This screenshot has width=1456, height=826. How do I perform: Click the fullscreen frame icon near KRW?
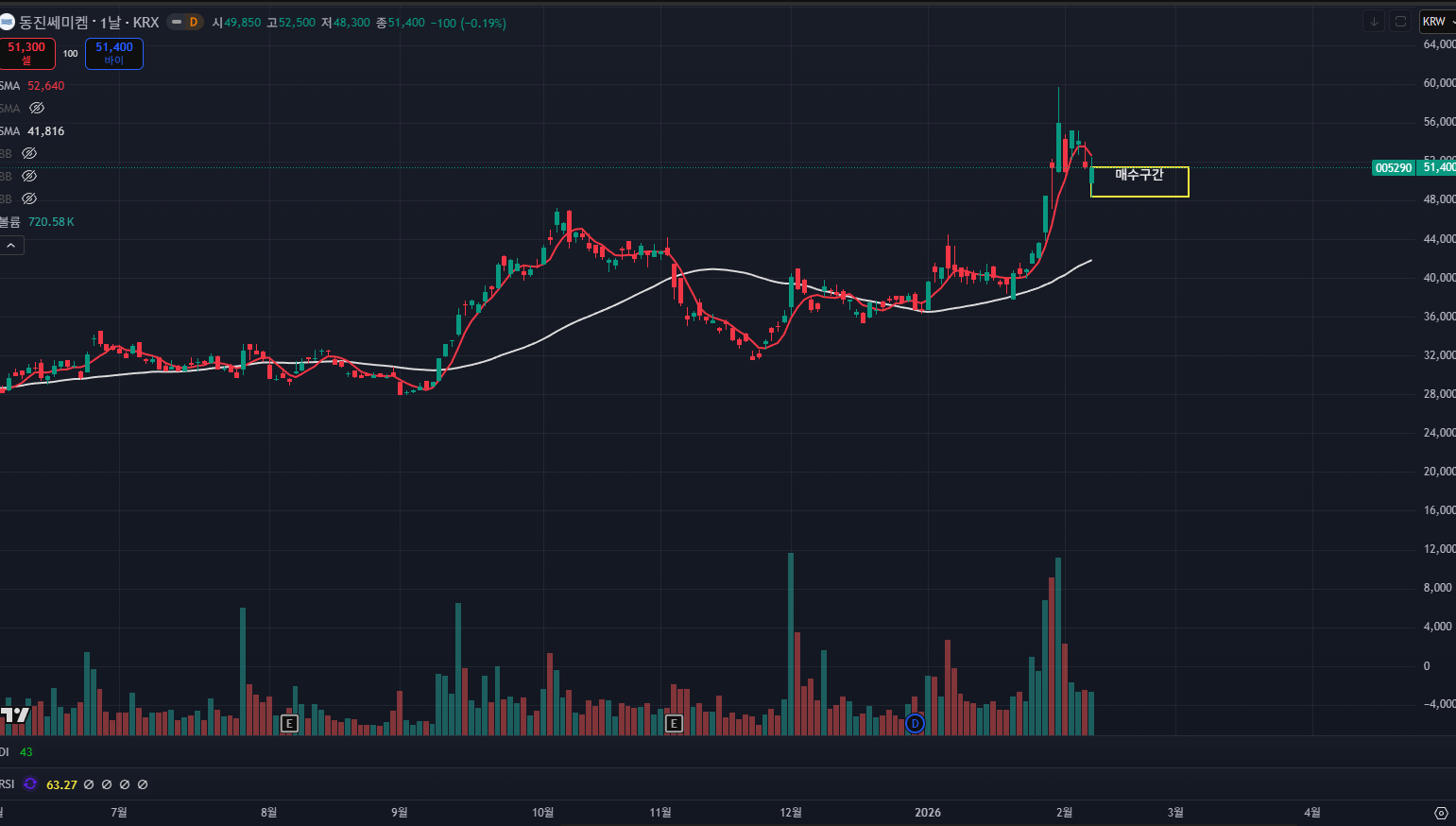tap(1400, 22)
